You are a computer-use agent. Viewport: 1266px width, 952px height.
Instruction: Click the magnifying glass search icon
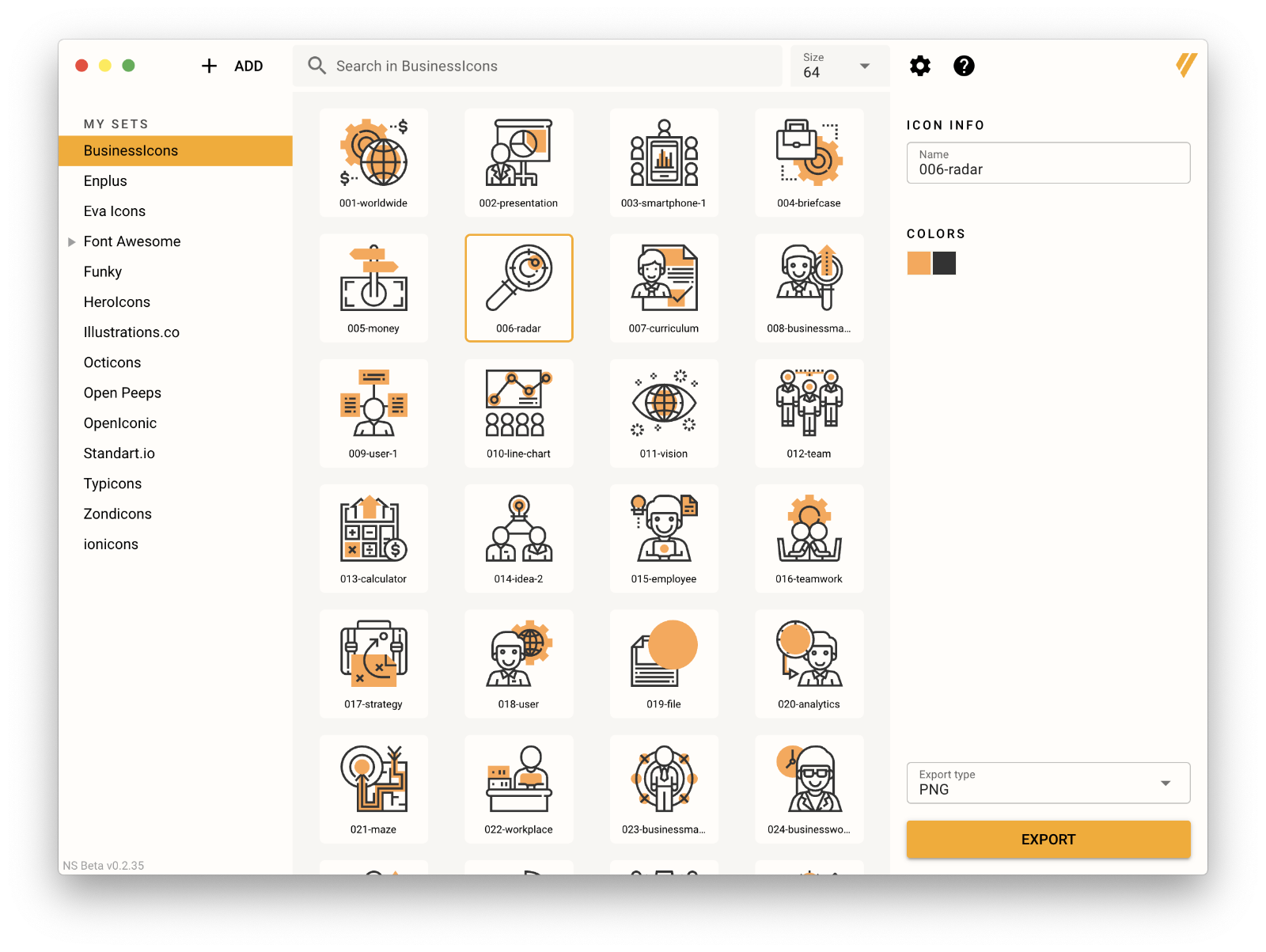pos(316,66)
